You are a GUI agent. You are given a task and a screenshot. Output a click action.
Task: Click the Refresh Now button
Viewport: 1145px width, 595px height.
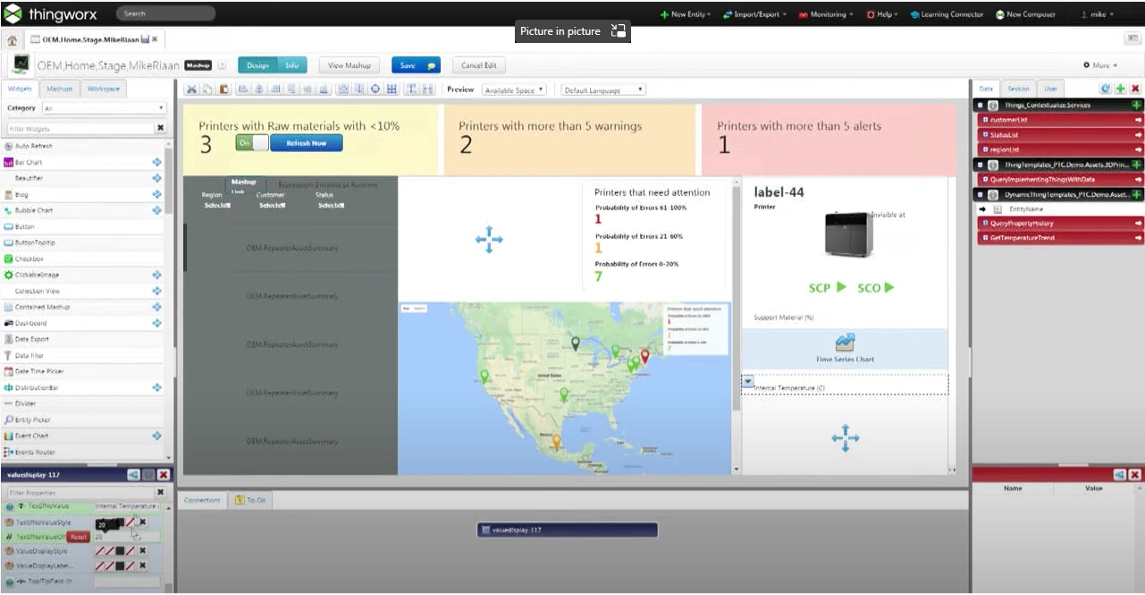tap(306, 143)
